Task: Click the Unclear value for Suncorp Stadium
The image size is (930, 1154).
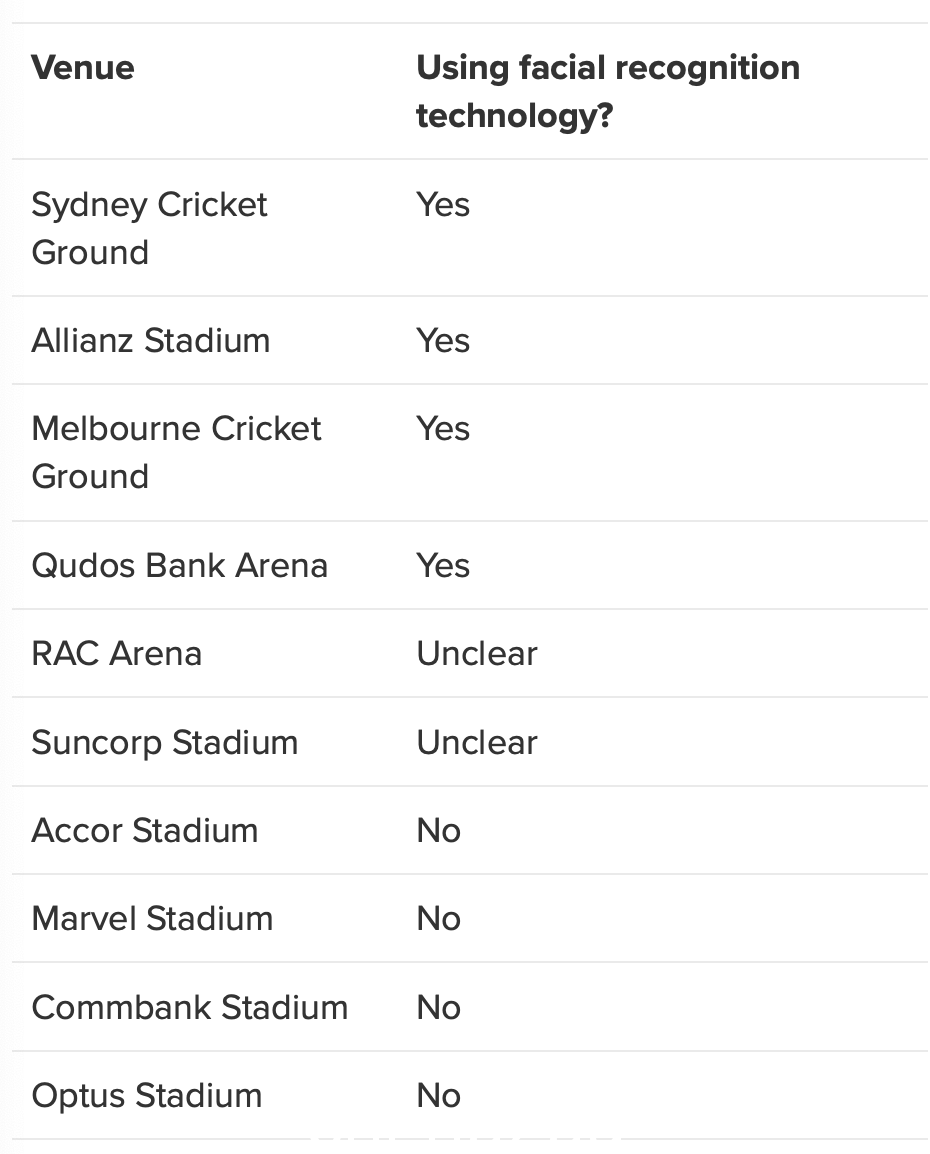Action: (x=477, y=743)
